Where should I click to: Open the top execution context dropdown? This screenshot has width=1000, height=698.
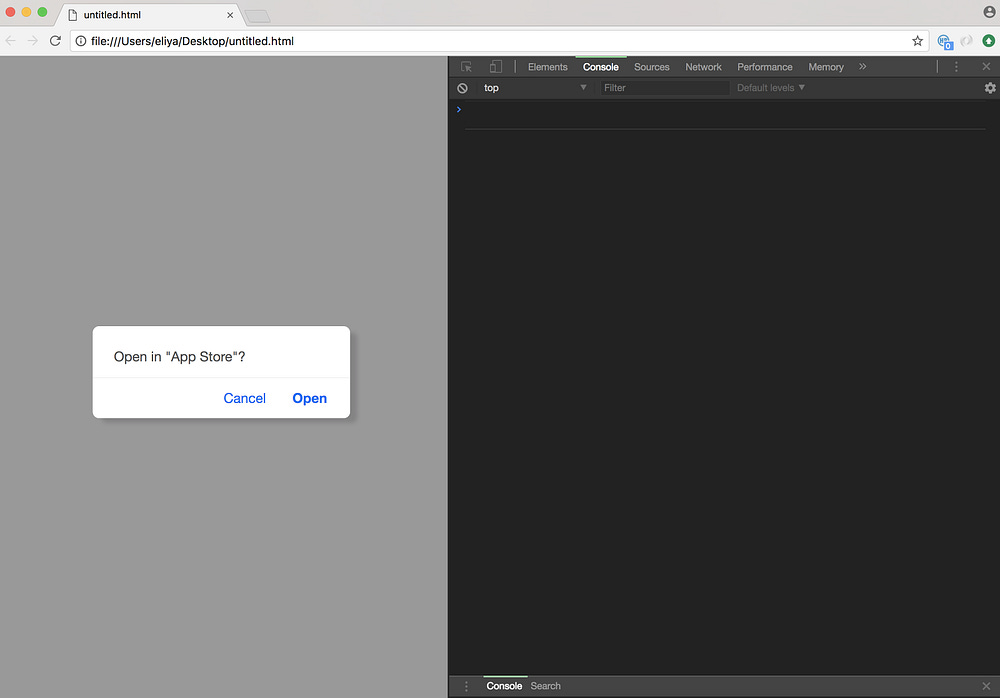(x=534, y=88)
